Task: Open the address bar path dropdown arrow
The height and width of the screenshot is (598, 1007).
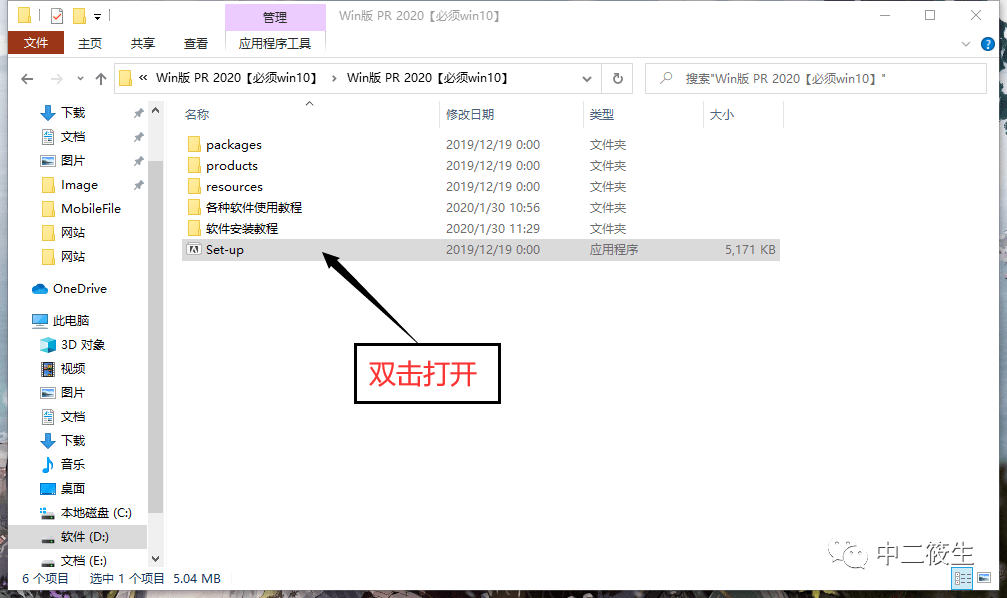Action: pyautogui.click(x=587, y=79)
